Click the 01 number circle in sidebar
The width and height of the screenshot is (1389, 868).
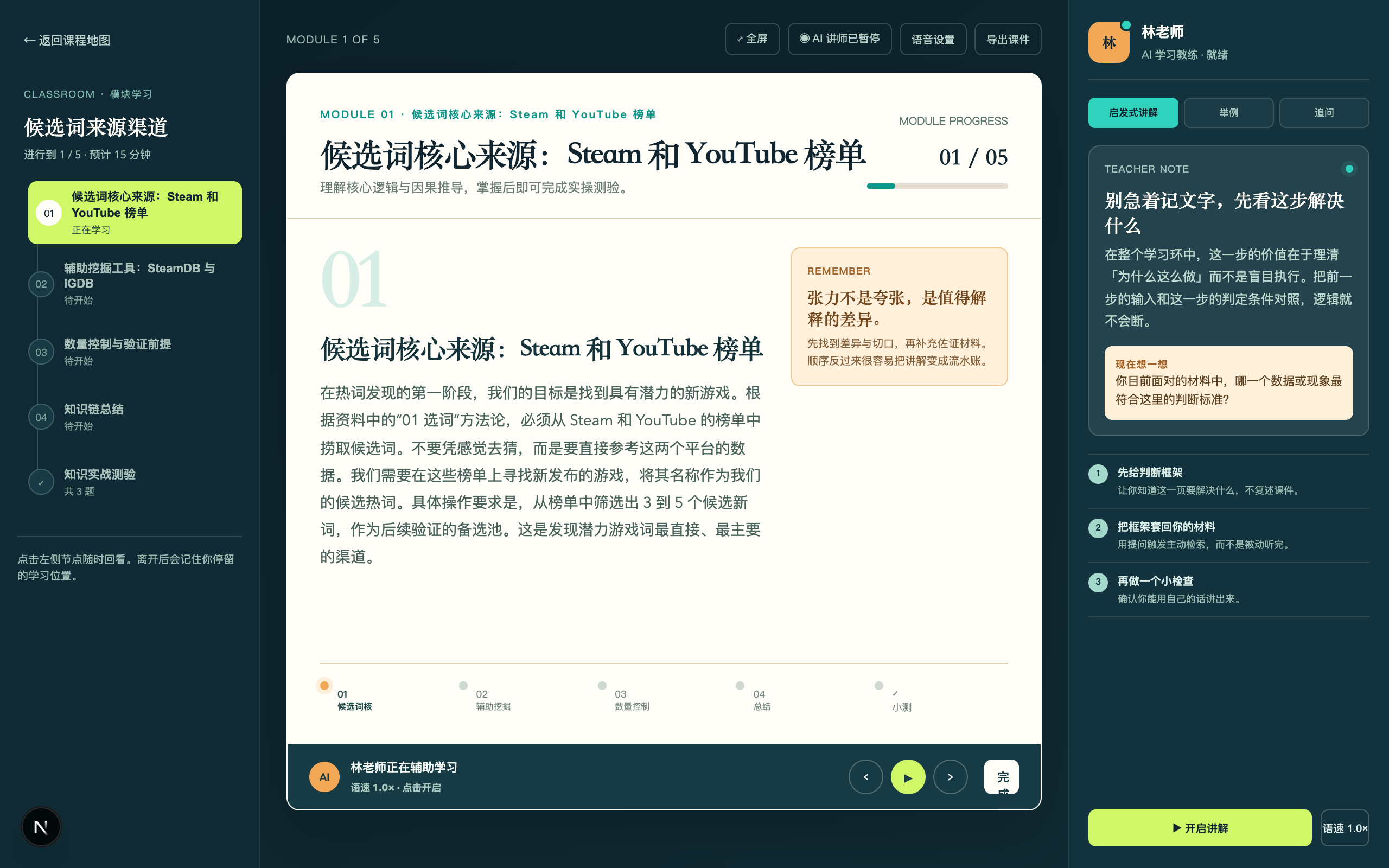click(x=49, y=213)
